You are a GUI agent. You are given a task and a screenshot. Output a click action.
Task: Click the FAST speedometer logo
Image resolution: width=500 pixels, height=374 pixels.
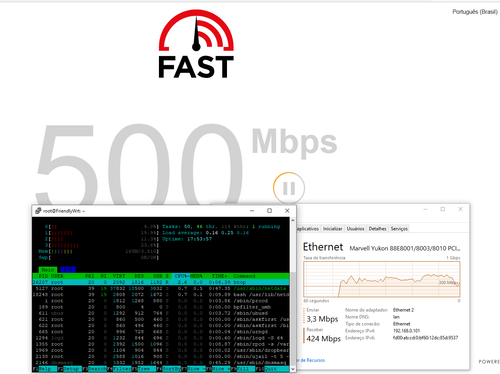196,44
